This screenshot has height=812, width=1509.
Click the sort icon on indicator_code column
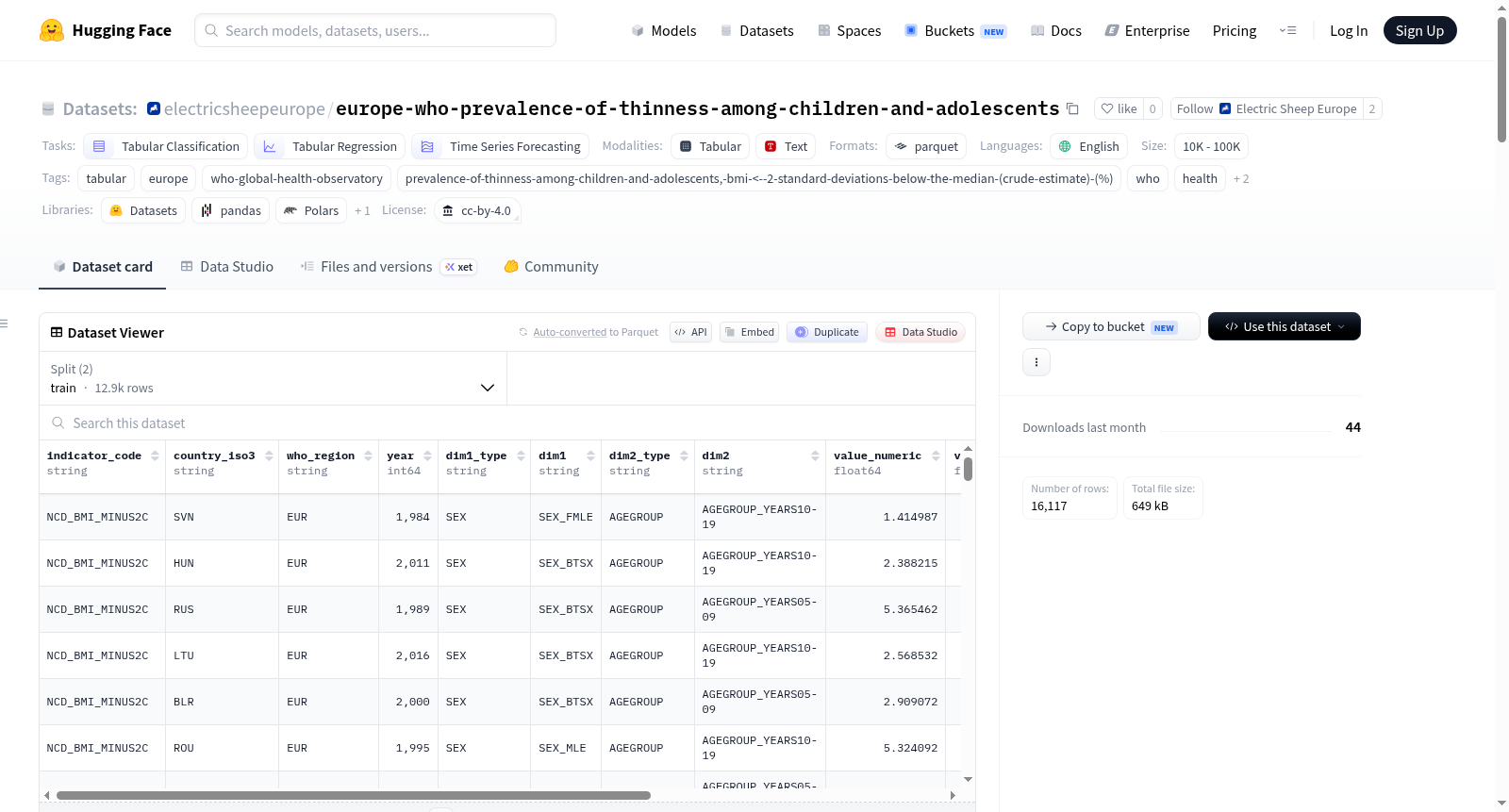155,456
